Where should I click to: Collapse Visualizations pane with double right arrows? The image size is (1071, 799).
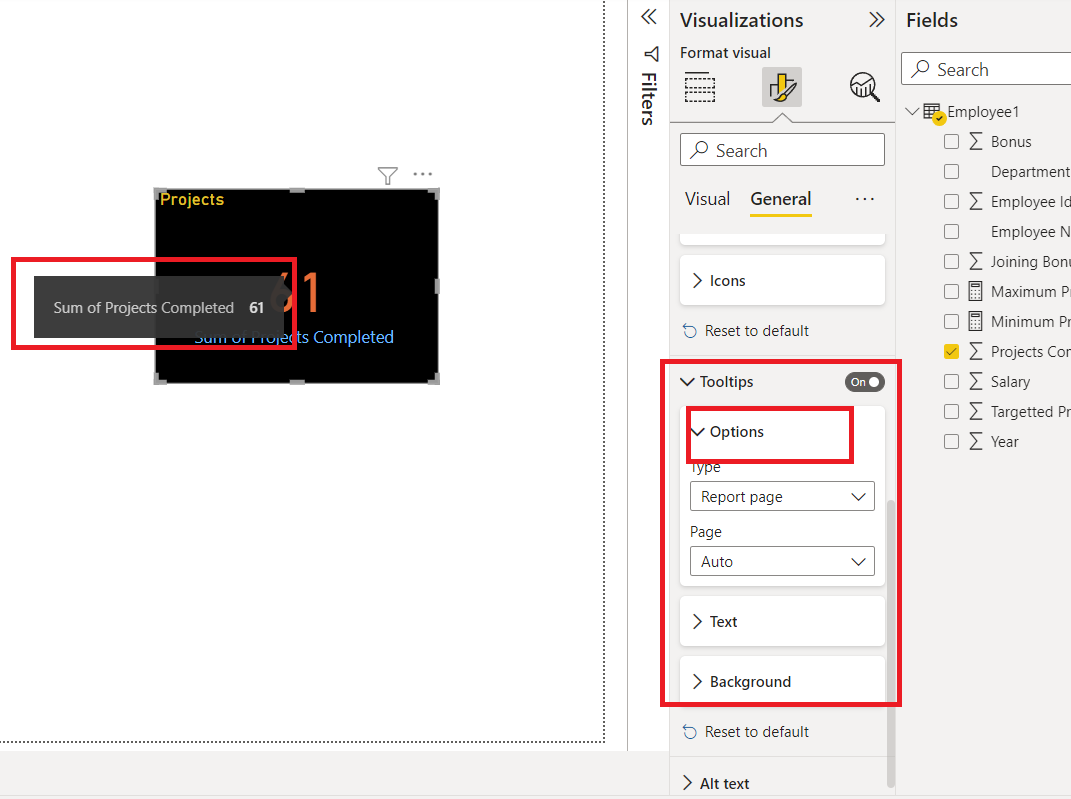pos(876,20)
